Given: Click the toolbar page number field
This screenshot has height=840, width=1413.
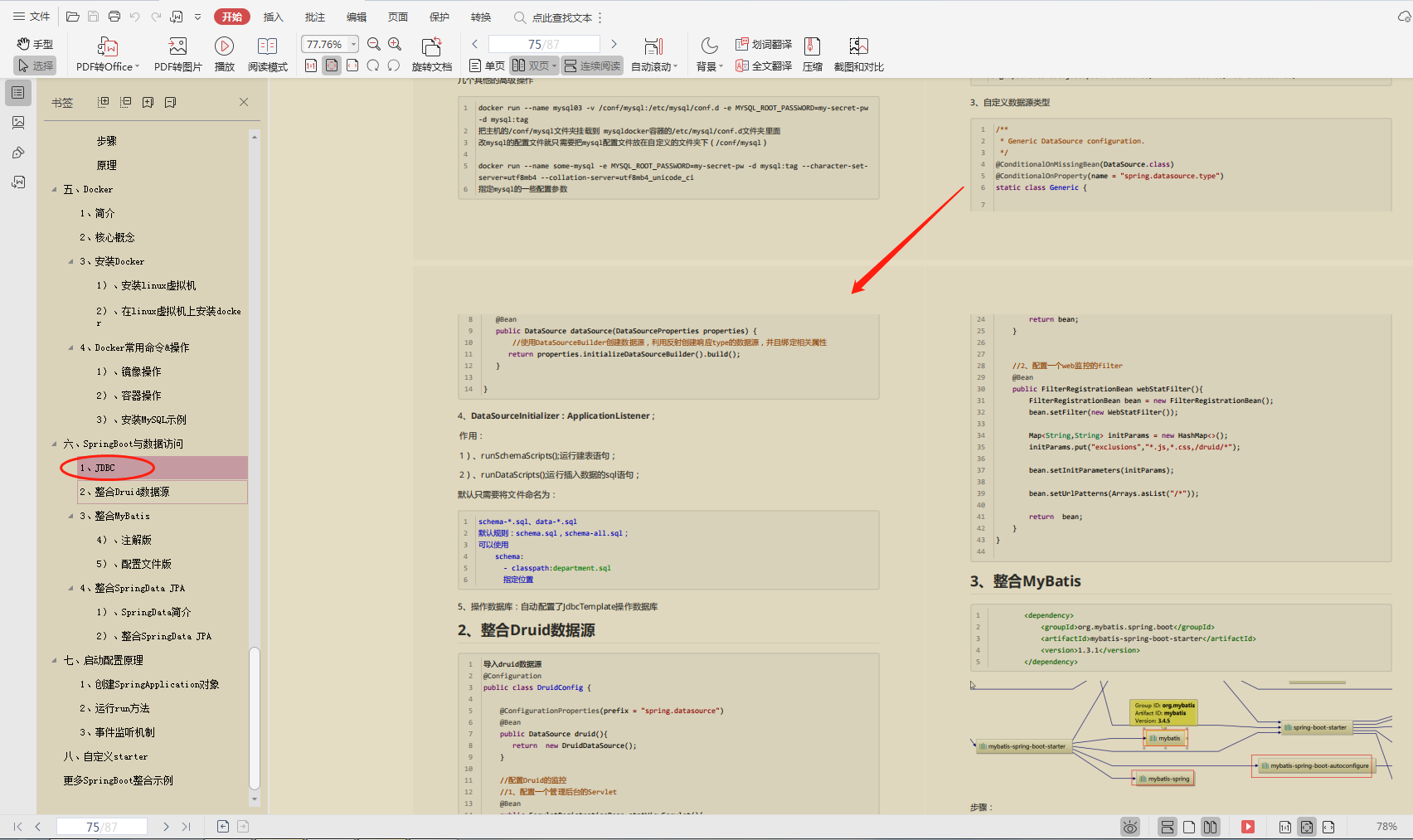Looking at the screenshot, I should [544, 44].
